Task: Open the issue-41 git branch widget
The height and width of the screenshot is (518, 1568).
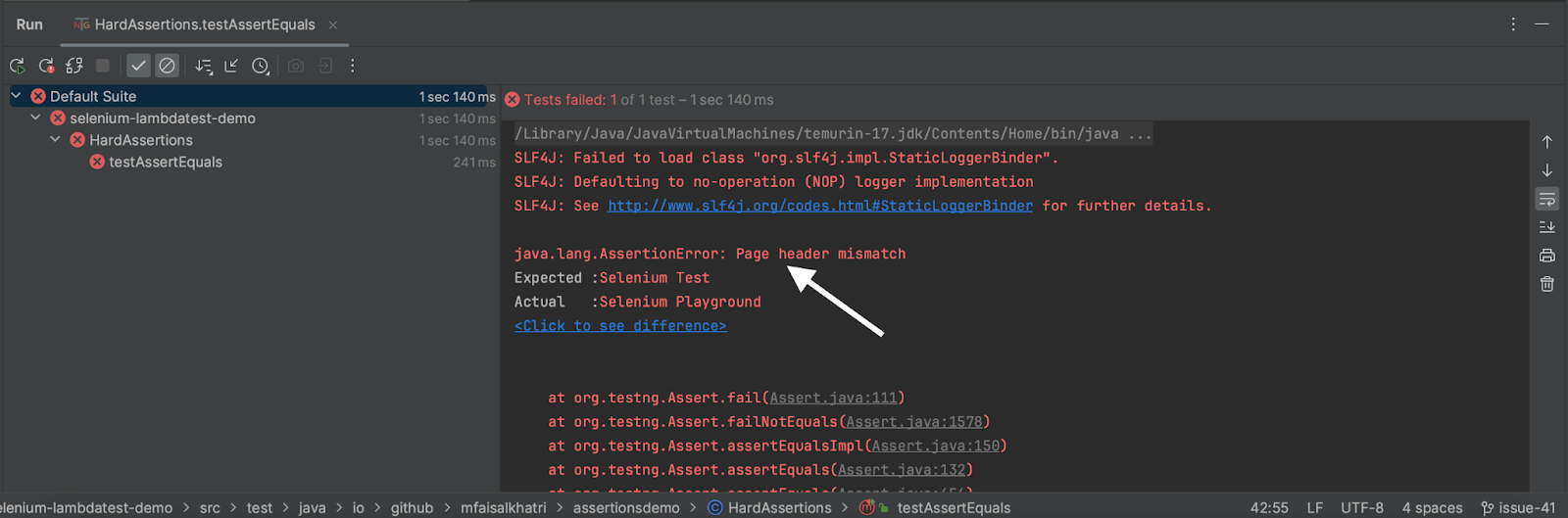Action: tap(1518, 507)
